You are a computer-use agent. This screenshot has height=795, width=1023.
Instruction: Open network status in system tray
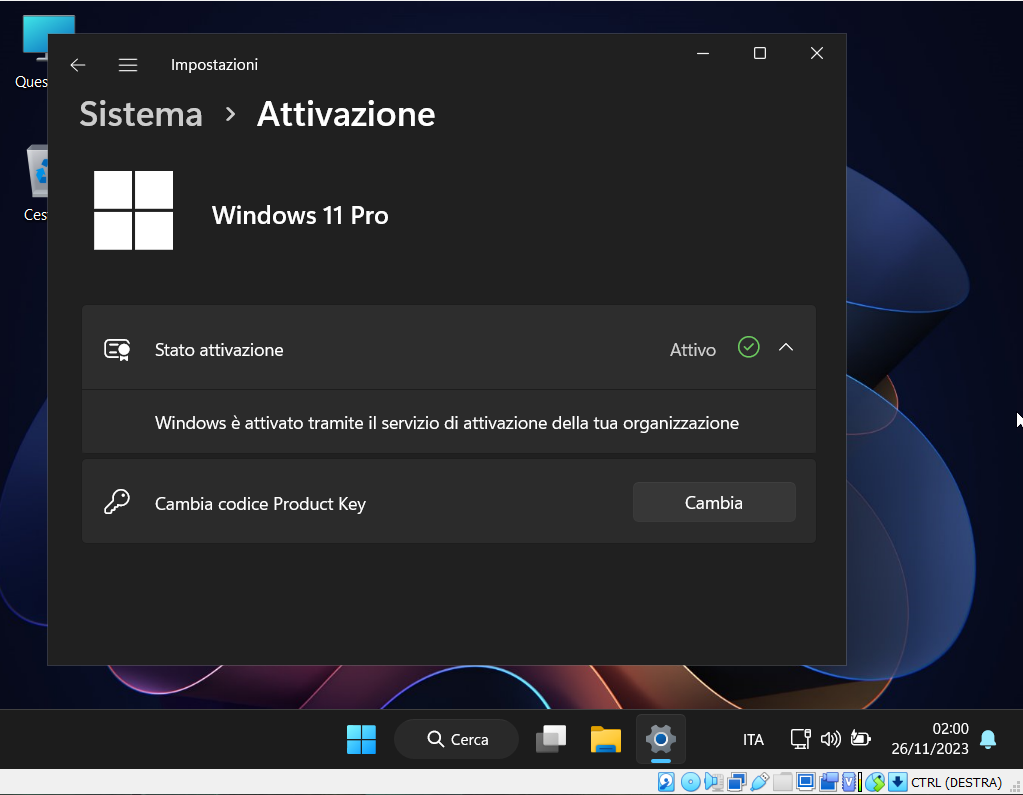tap(801, 739)
